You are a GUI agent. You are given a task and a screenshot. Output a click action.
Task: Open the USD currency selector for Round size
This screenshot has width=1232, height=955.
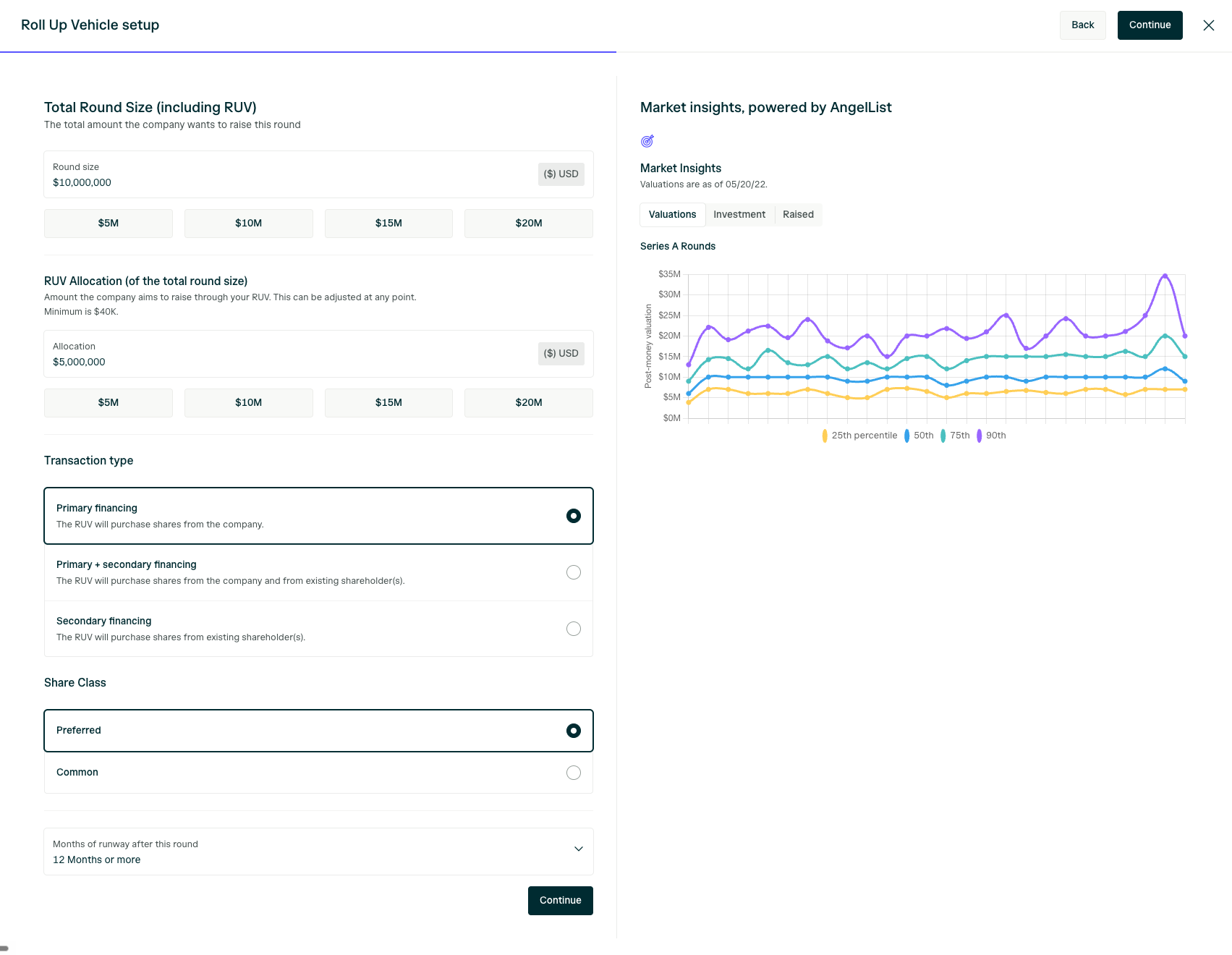coord(561,174)
